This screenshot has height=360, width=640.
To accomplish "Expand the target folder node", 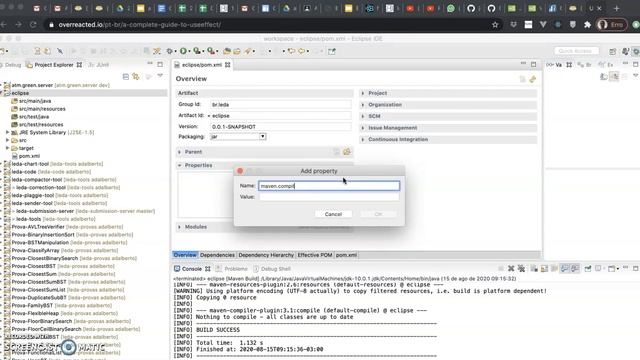I will (7, 148).
